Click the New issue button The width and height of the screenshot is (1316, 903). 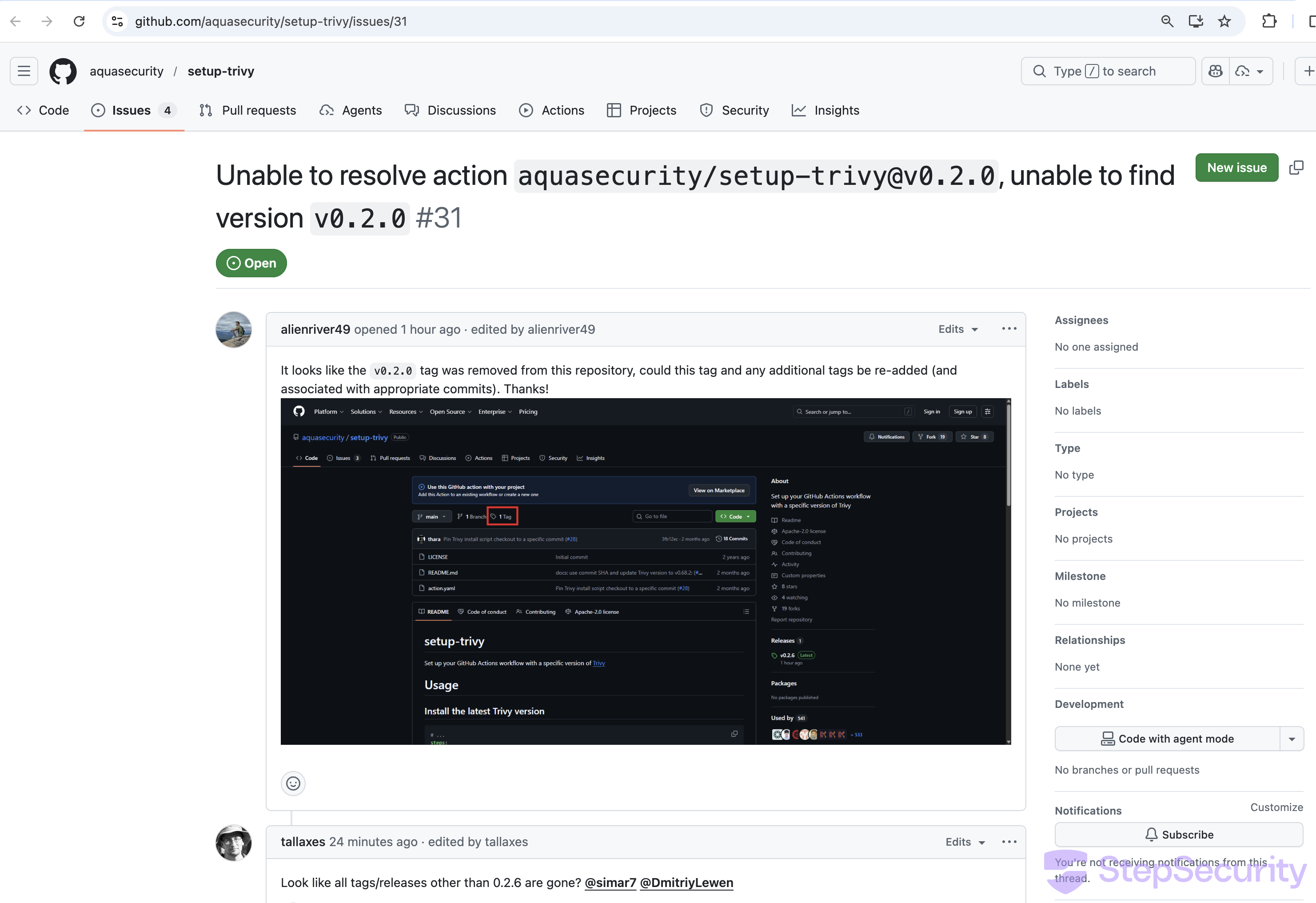1236,168
